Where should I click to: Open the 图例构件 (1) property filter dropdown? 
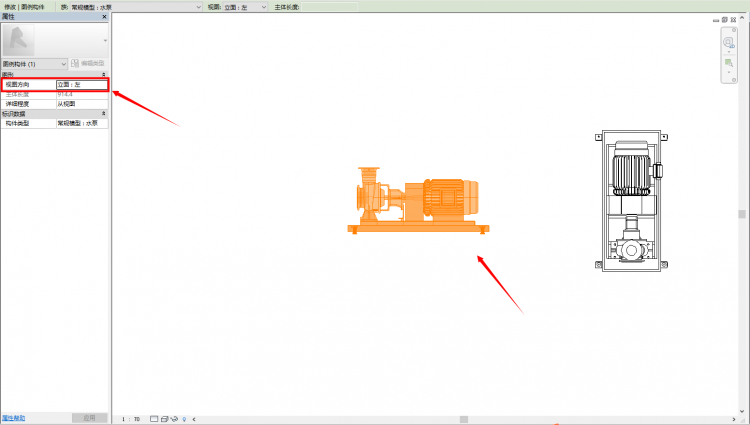click(34, 64)
